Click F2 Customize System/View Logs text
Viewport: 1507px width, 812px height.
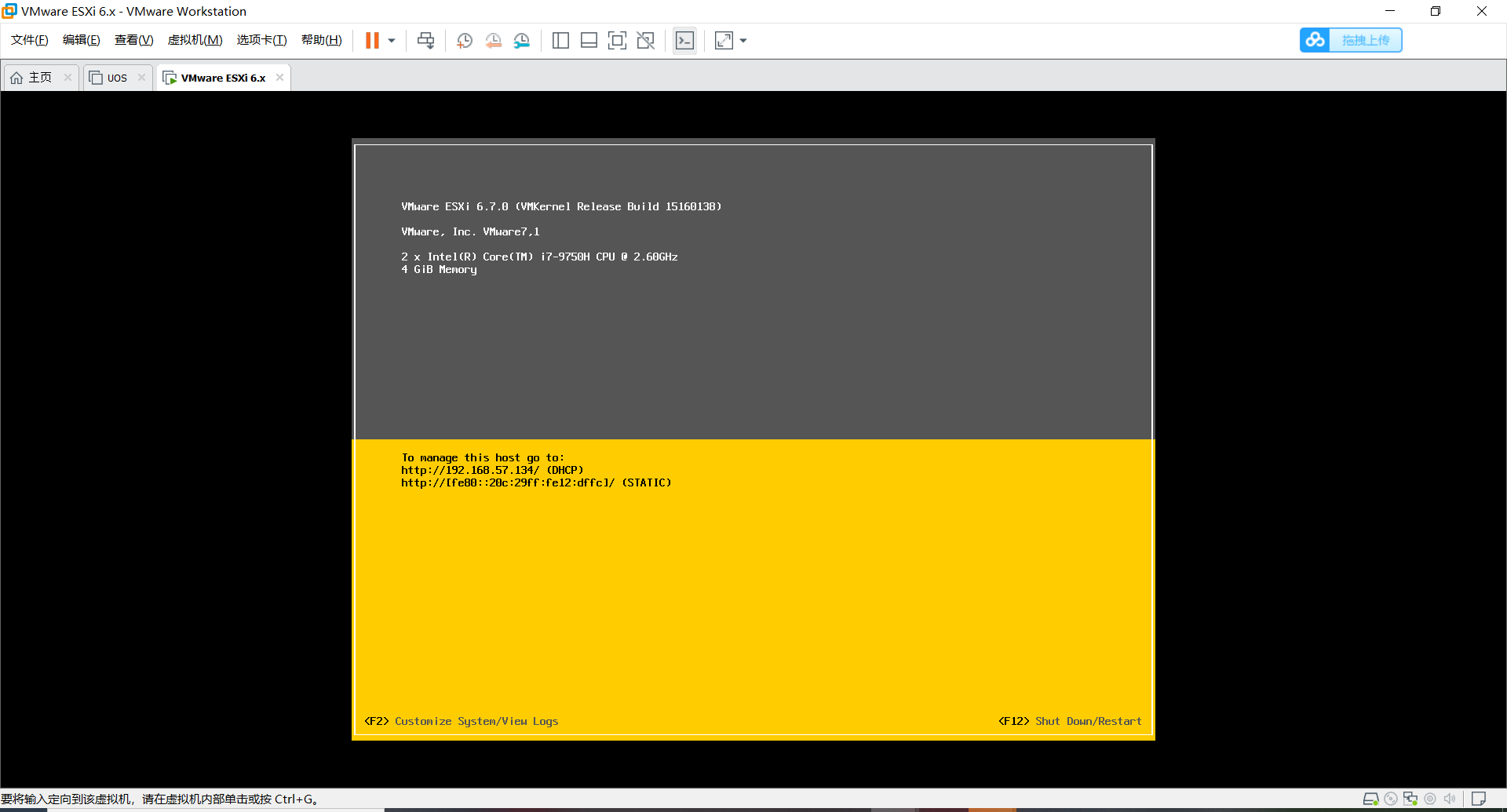pos(462,721)
